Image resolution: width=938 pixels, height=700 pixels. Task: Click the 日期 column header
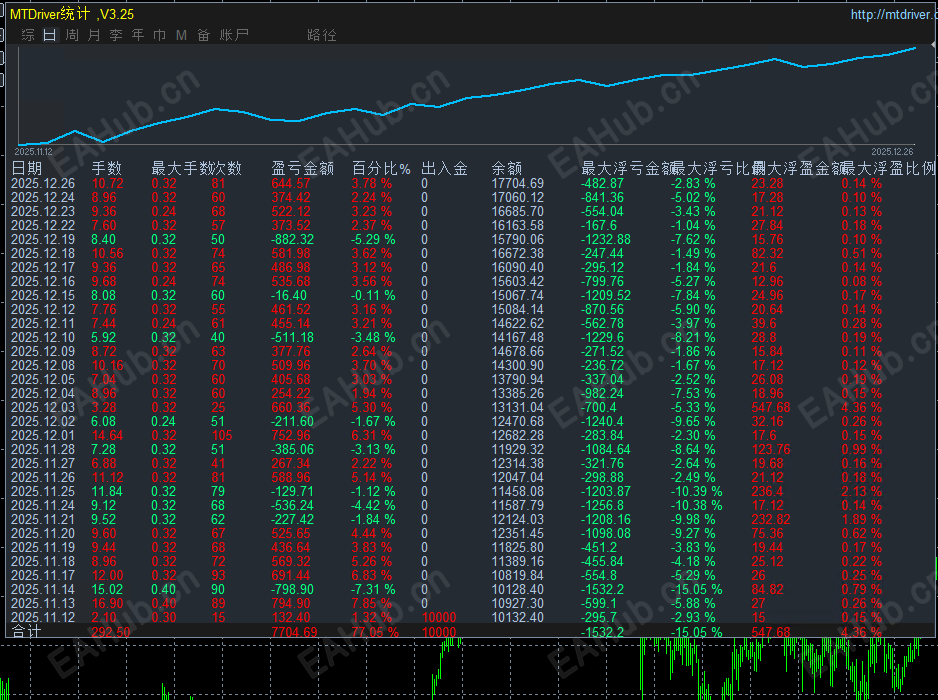click(x=27, y=168)
